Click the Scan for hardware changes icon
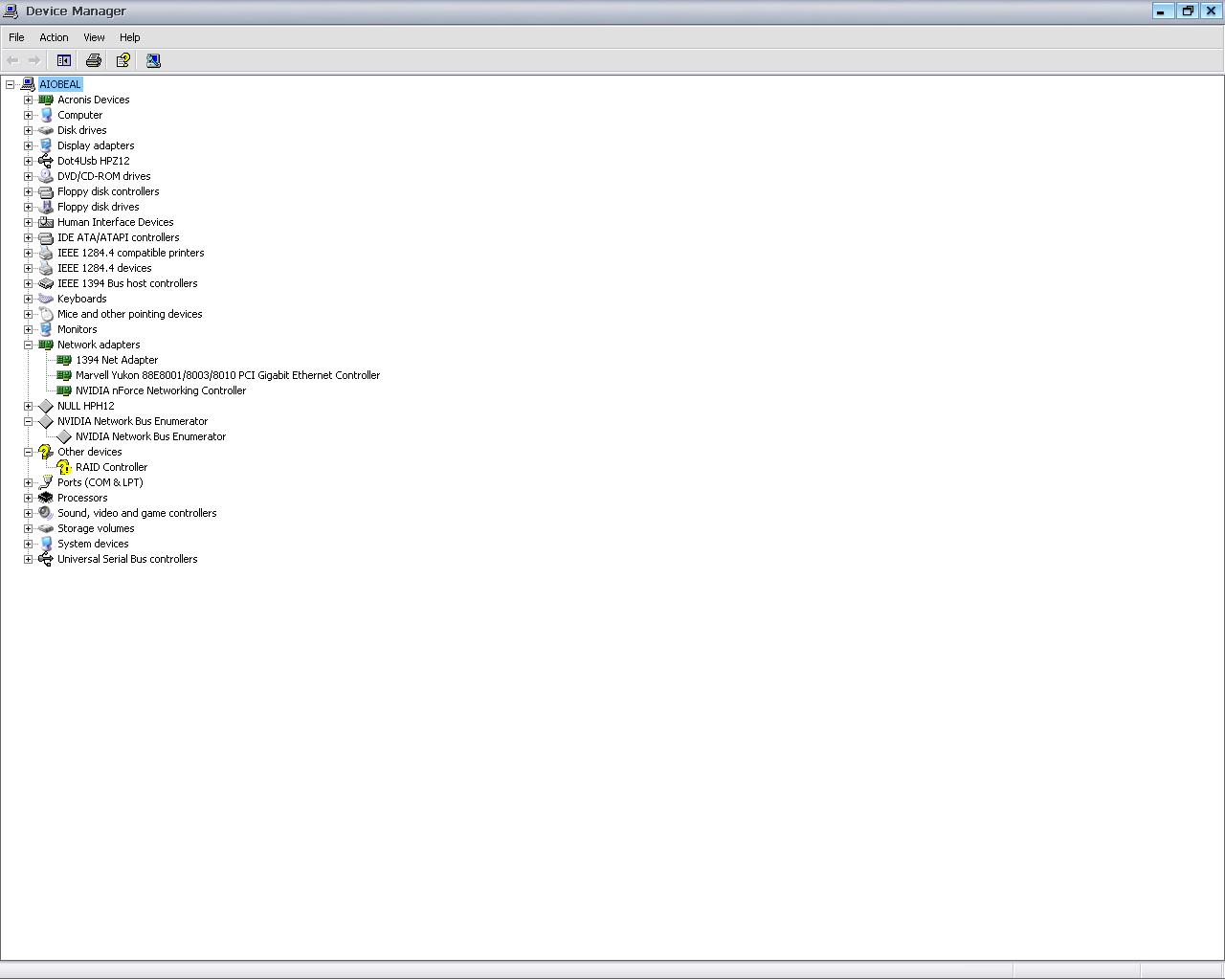1225x980 pixels. pyautogui.click(x=153, y=60)
